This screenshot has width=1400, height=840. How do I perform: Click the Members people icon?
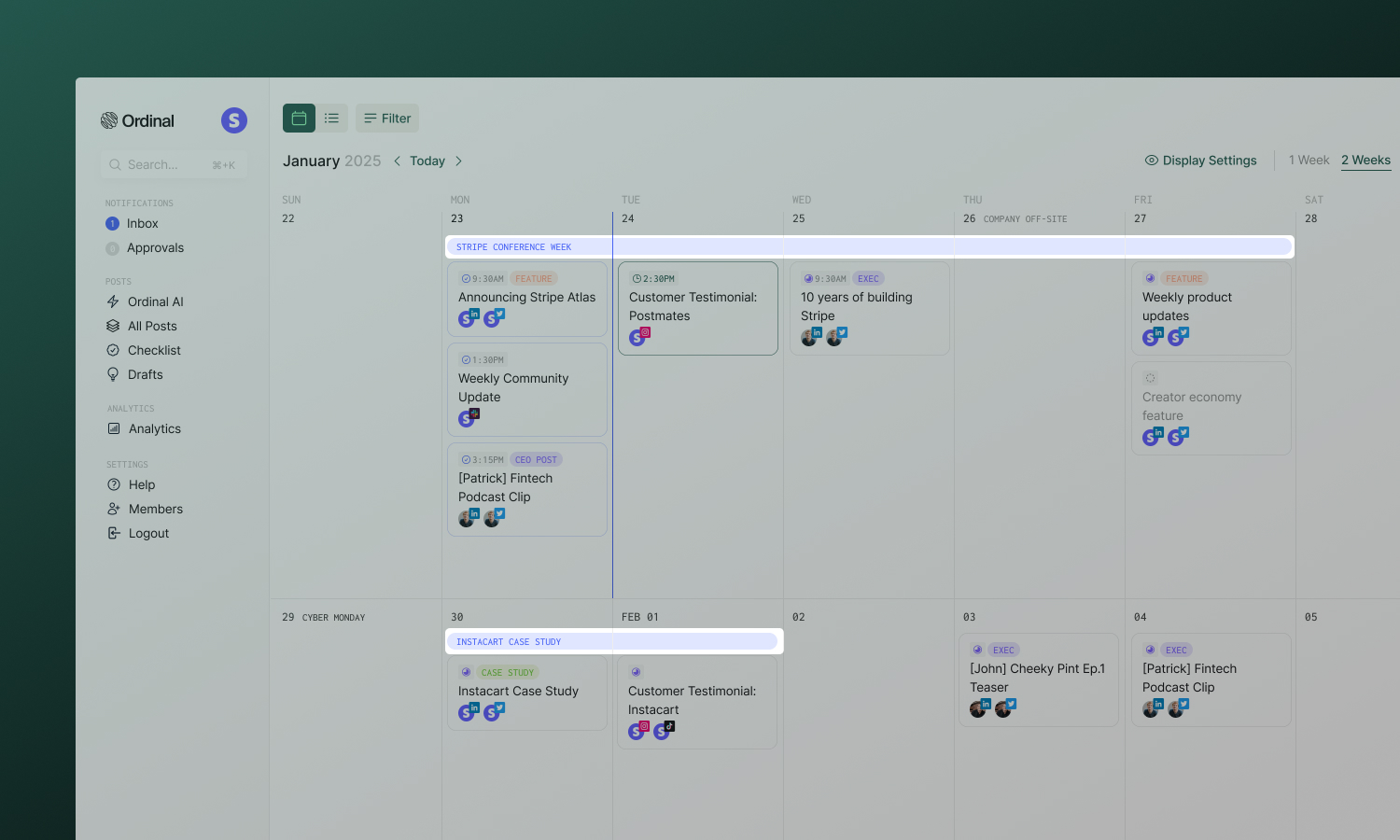coord(114,509)
